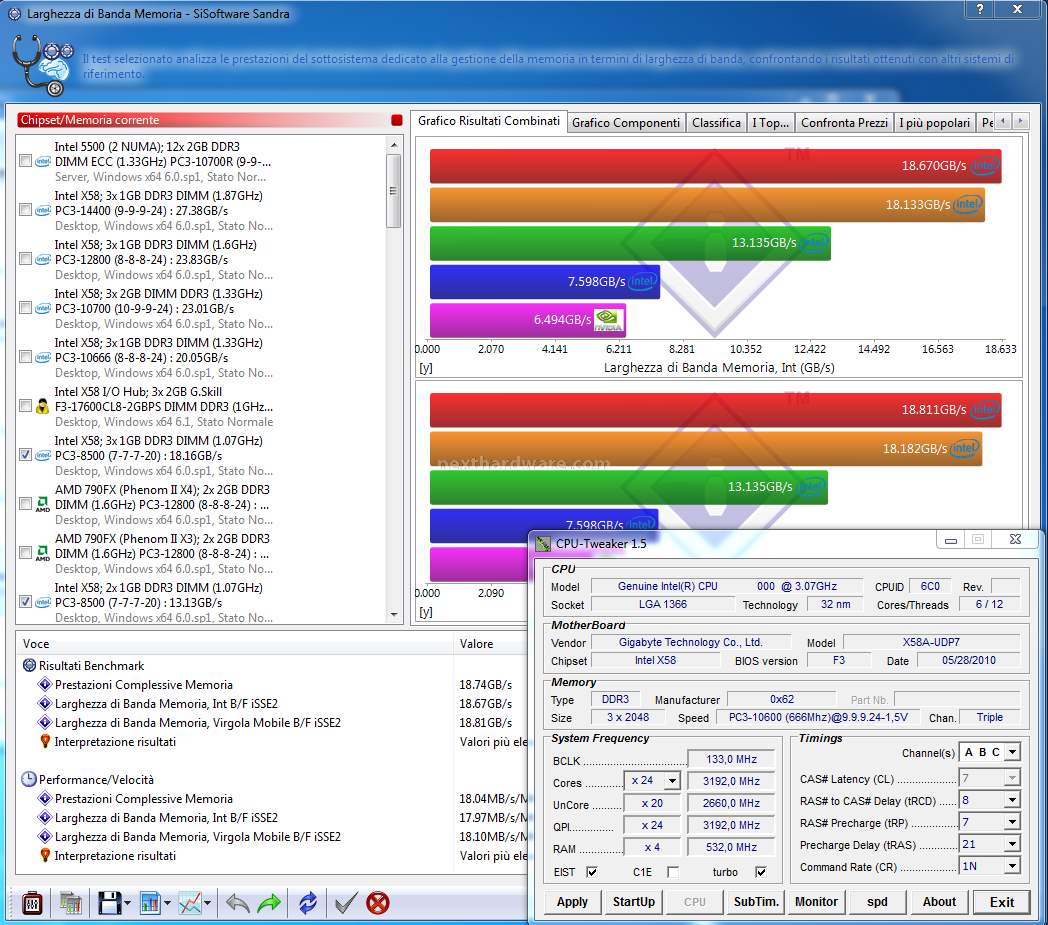Click the question mark help button

coord(980,9)
